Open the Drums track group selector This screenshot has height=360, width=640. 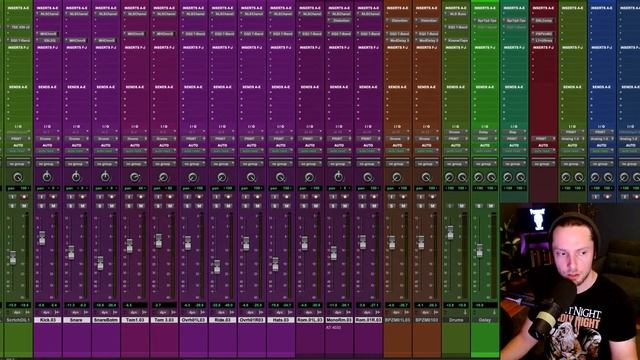pyautogui.click(x=455, y=164)
